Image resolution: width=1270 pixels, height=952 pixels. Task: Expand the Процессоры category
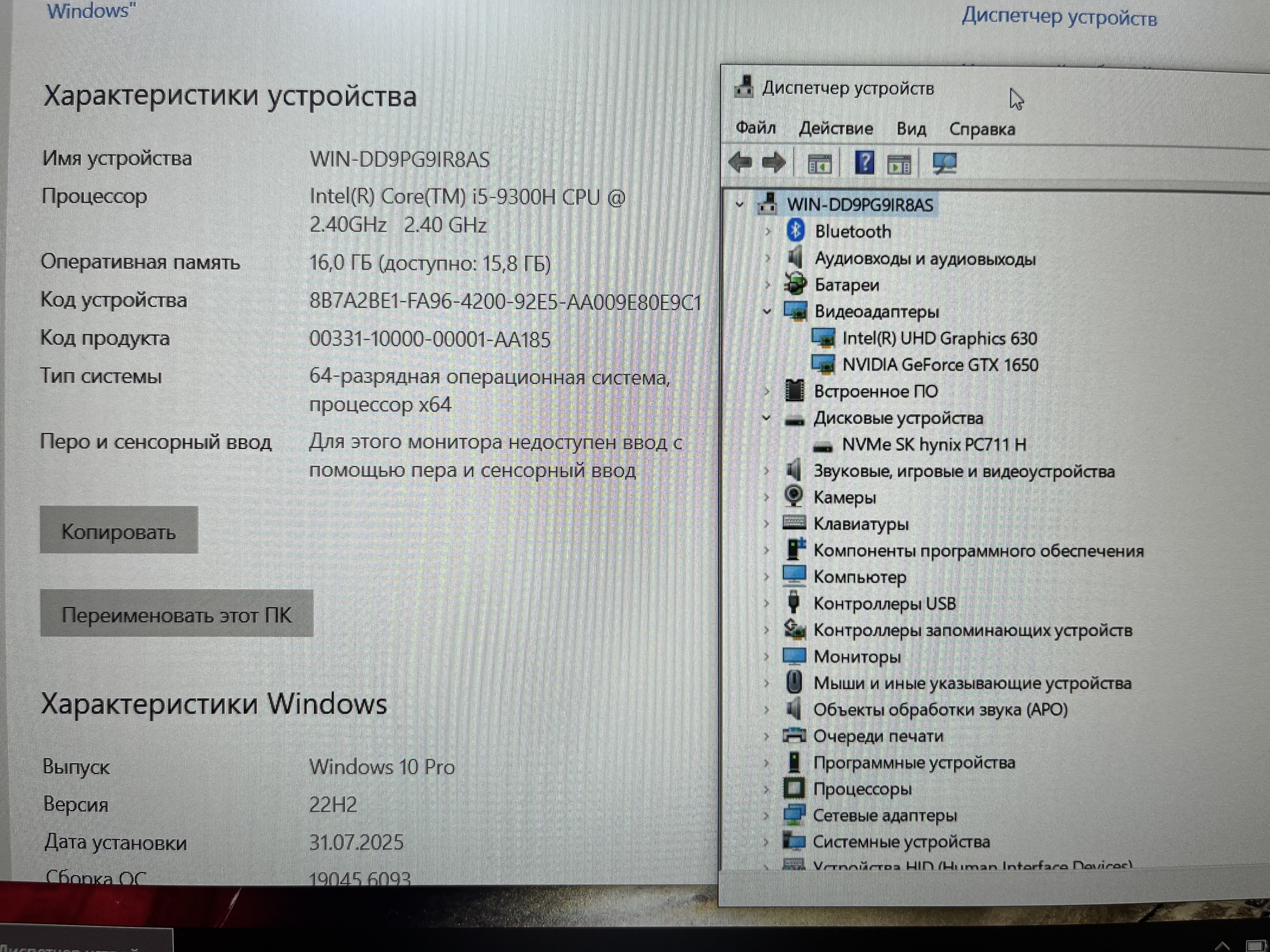click(x=766, y=789)
